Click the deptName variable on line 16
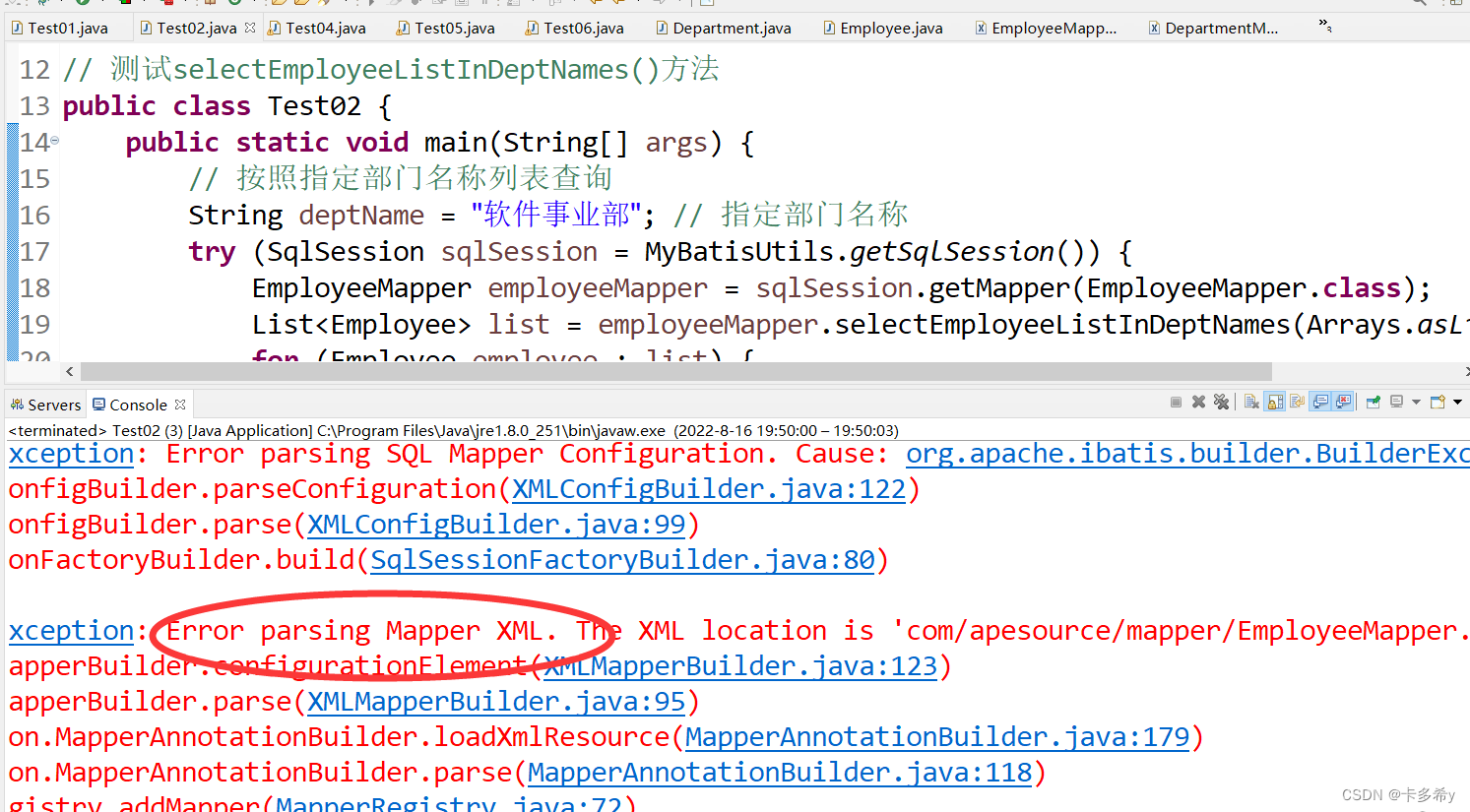Viewport: 1470px width, 812px height. (361, 216)
